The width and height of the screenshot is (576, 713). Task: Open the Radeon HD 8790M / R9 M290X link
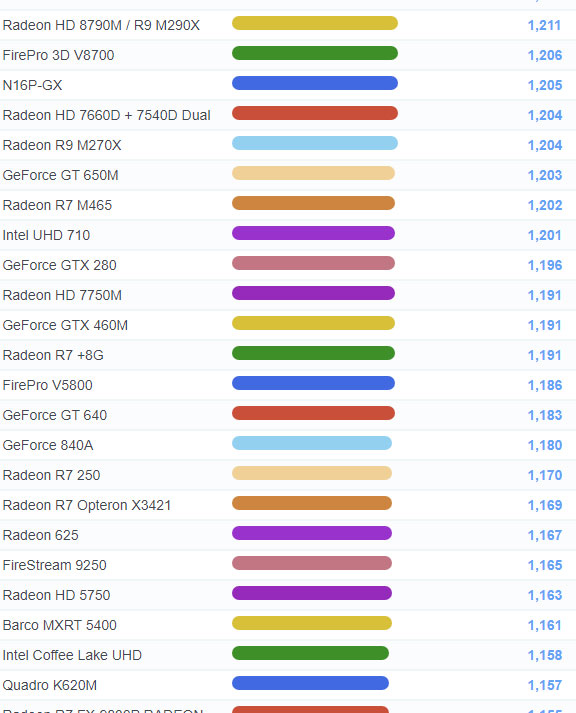pyautogui.click(x=101, y=25)
